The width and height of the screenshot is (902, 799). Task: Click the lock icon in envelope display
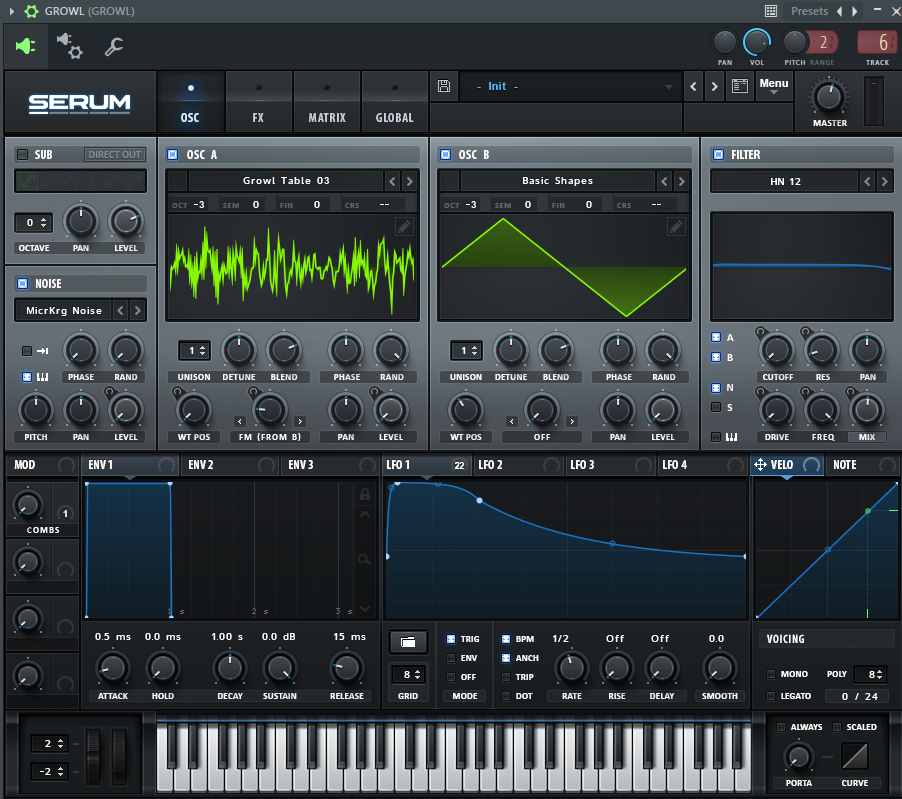click(365, 494)
